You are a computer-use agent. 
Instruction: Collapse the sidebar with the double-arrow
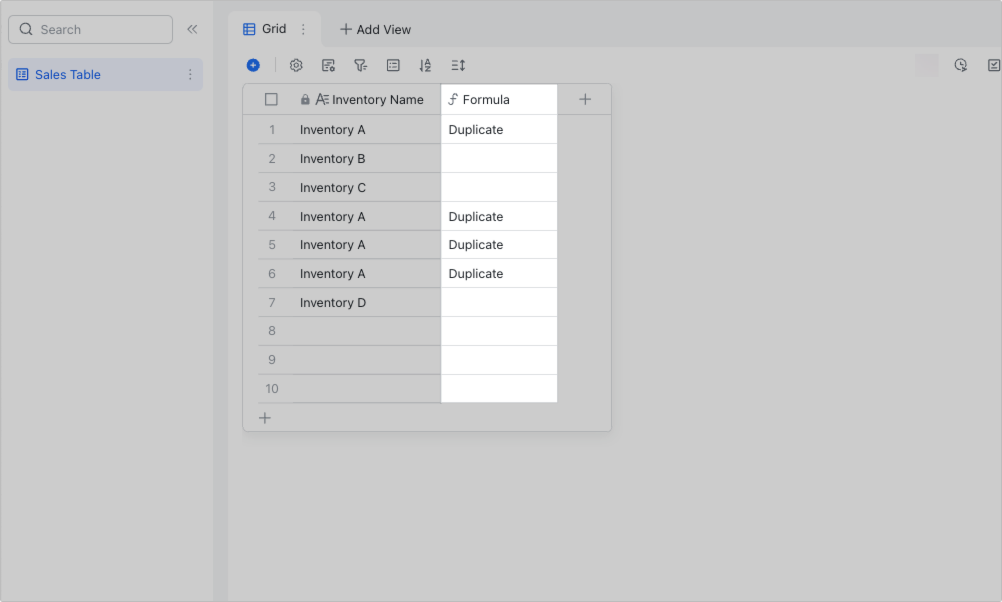193,29
